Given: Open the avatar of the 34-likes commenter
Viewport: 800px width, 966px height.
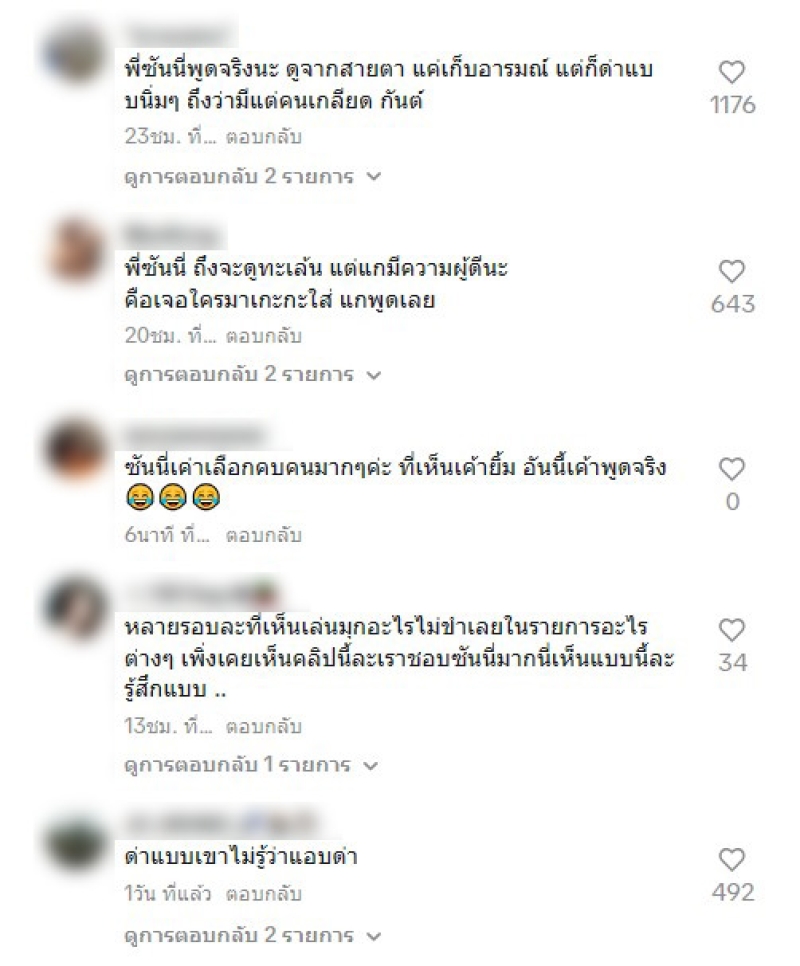Looking at the screenshot, I should [x=75, y=607].
